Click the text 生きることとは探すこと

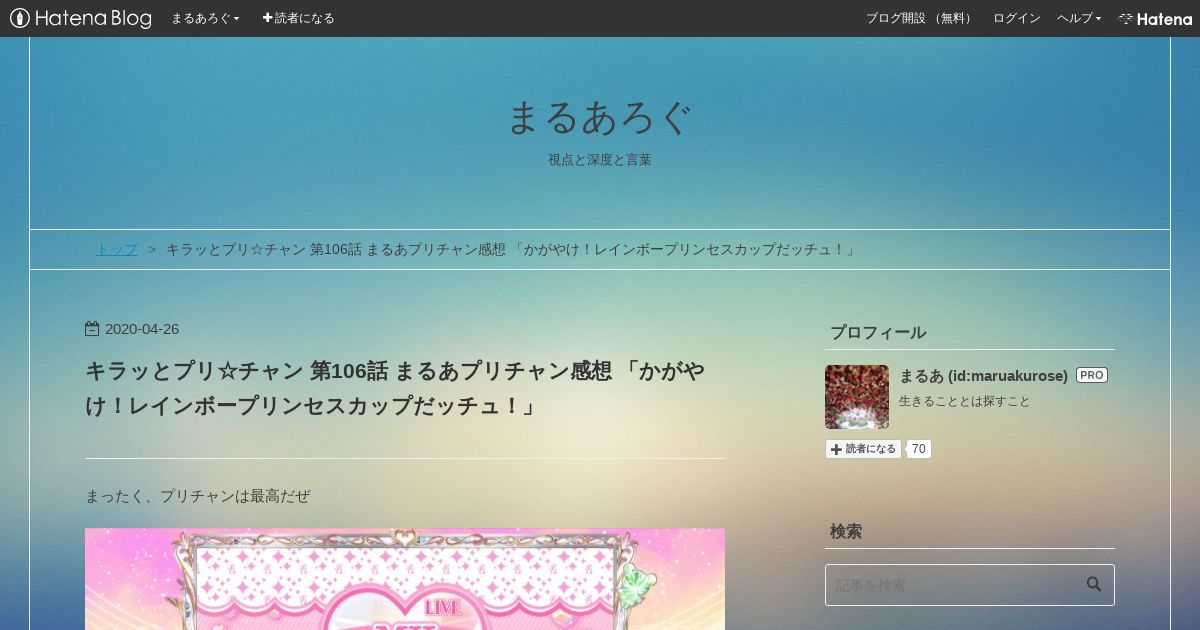point(964,401)
